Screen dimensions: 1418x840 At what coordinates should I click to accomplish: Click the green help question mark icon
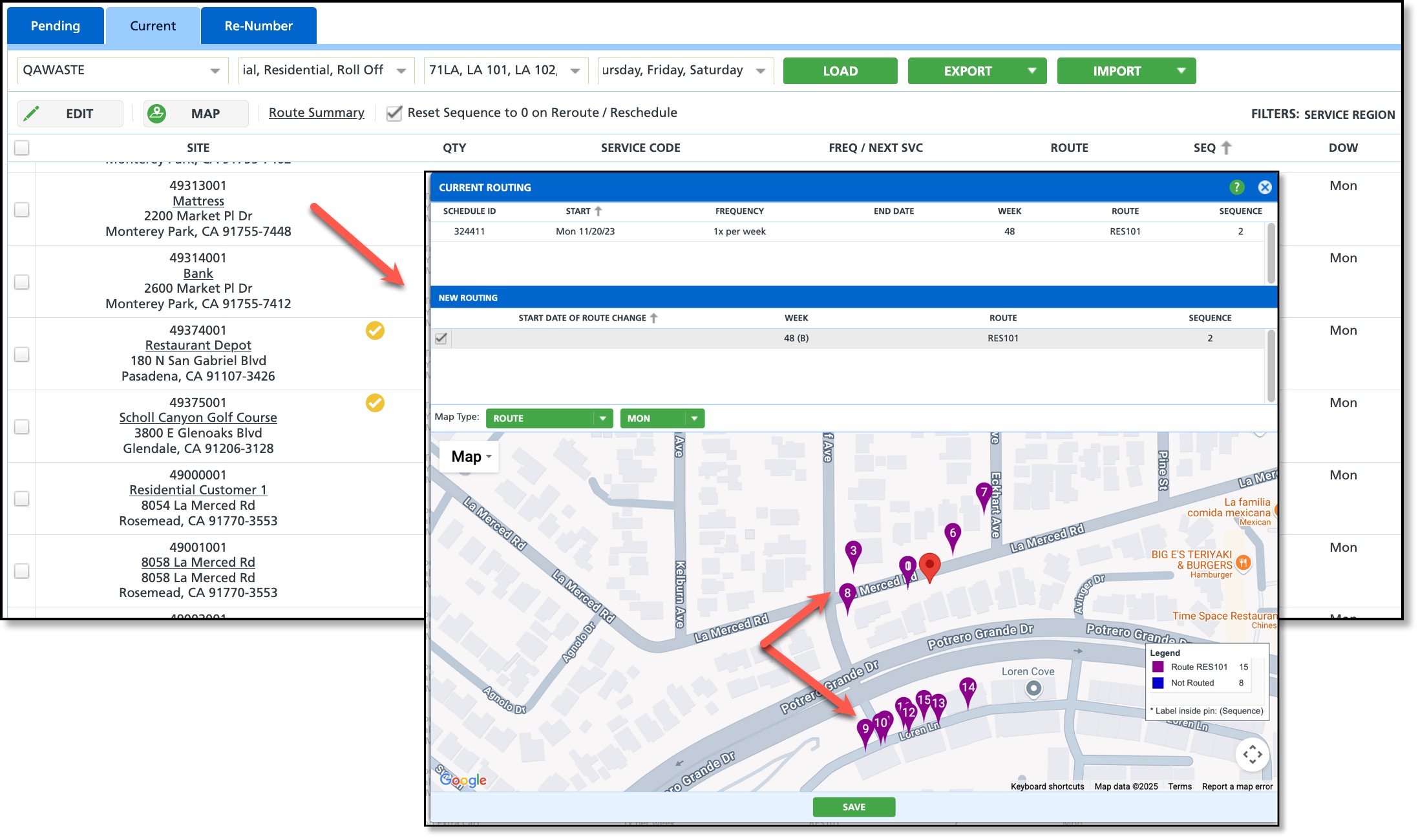point(1236,187)
